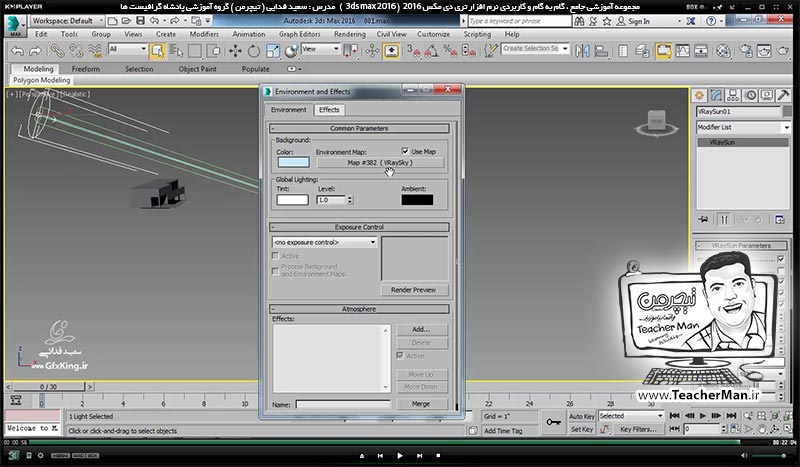Click the Render teapot icon
This screenshot has height=467, width=800.
783,51
